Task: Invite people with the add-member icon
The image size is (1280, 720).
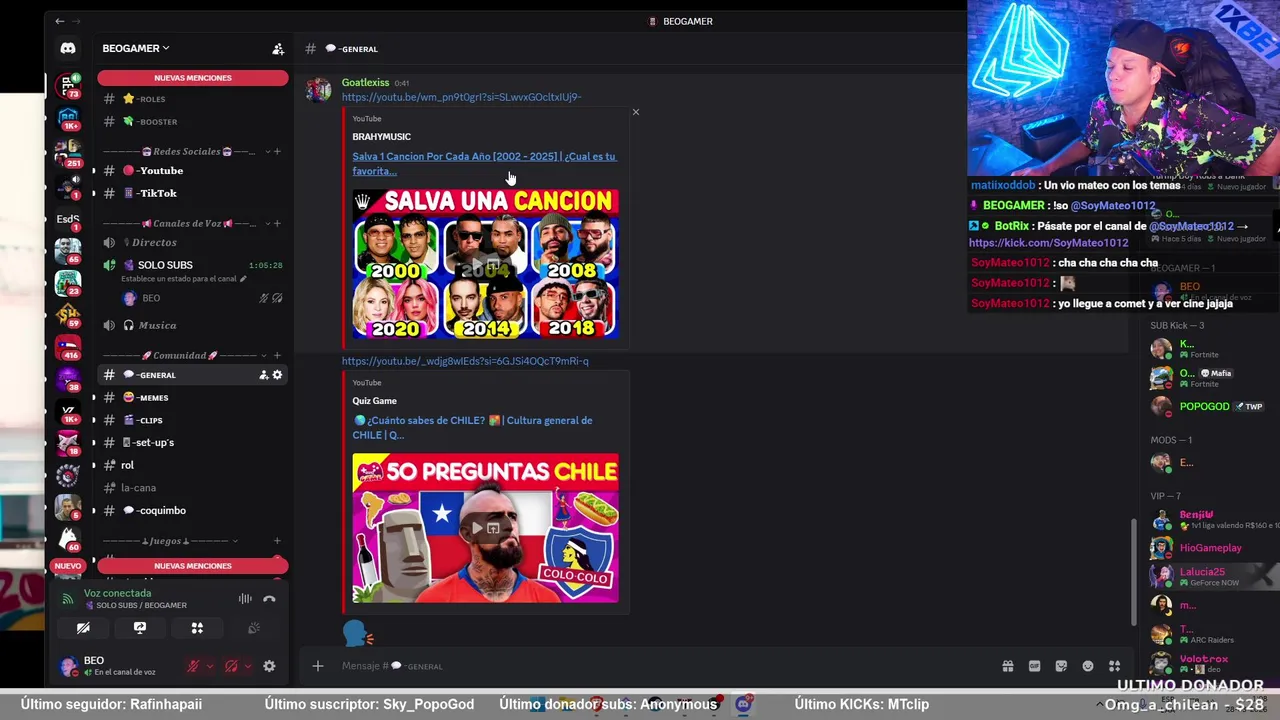Action: click(278, 48)
